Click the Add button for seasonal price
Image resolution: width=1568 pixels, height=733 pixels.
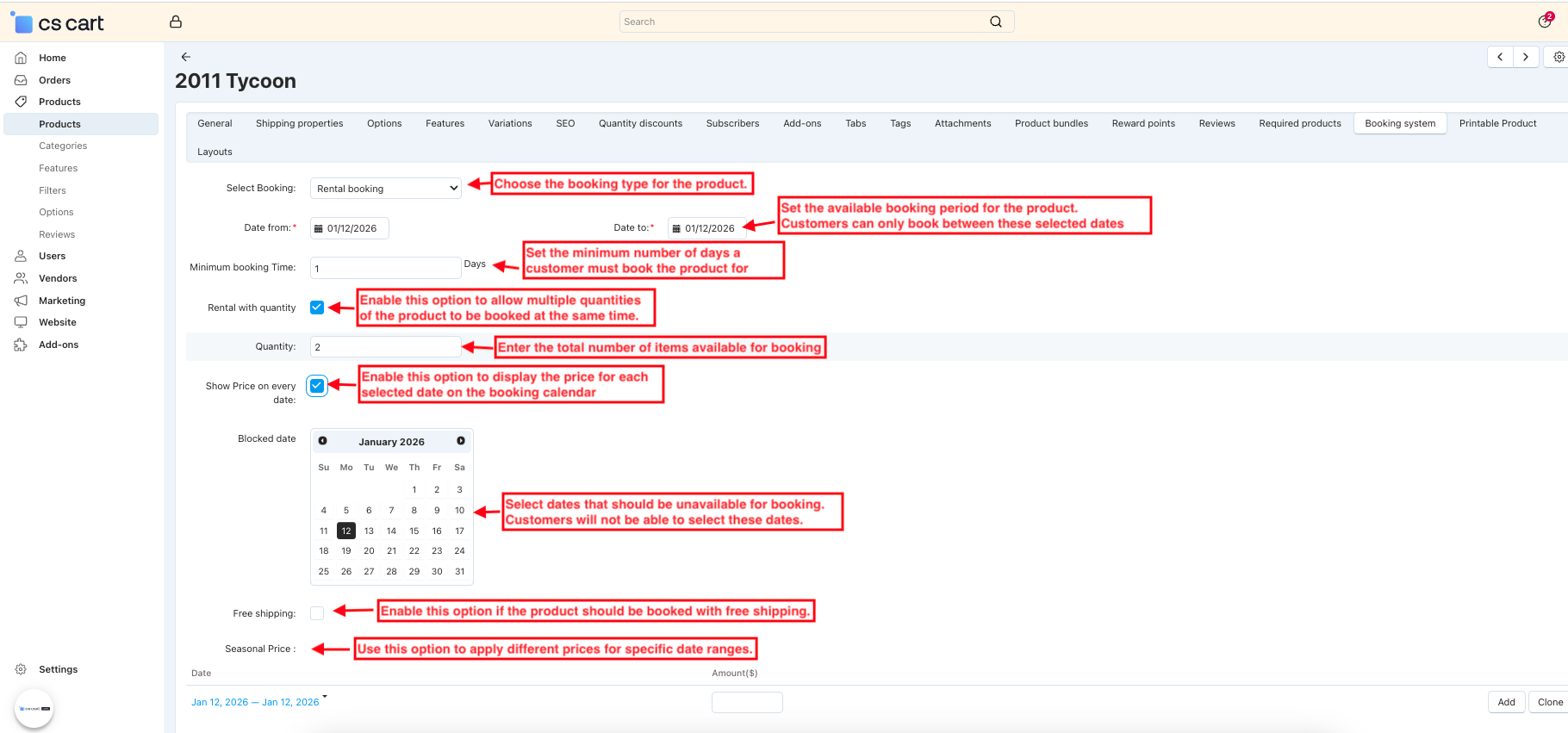(1506, 702)
